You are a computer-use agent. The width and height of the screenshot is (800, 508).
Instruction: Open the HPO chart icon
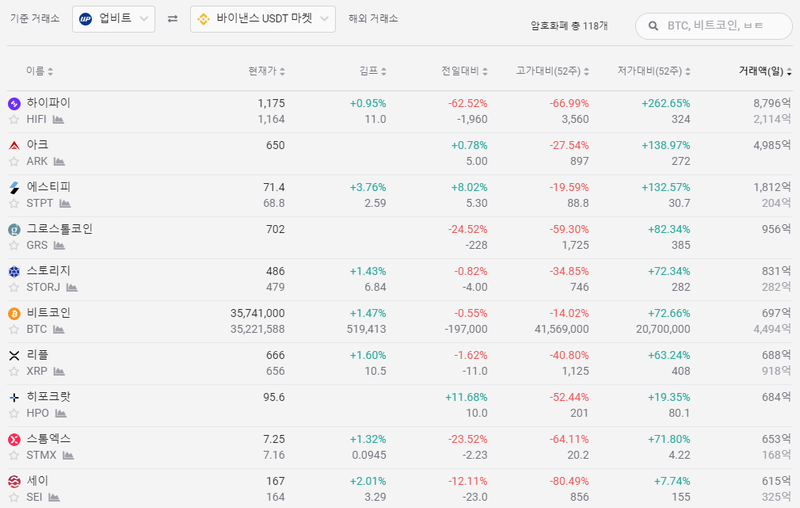(x=61, y=414)
